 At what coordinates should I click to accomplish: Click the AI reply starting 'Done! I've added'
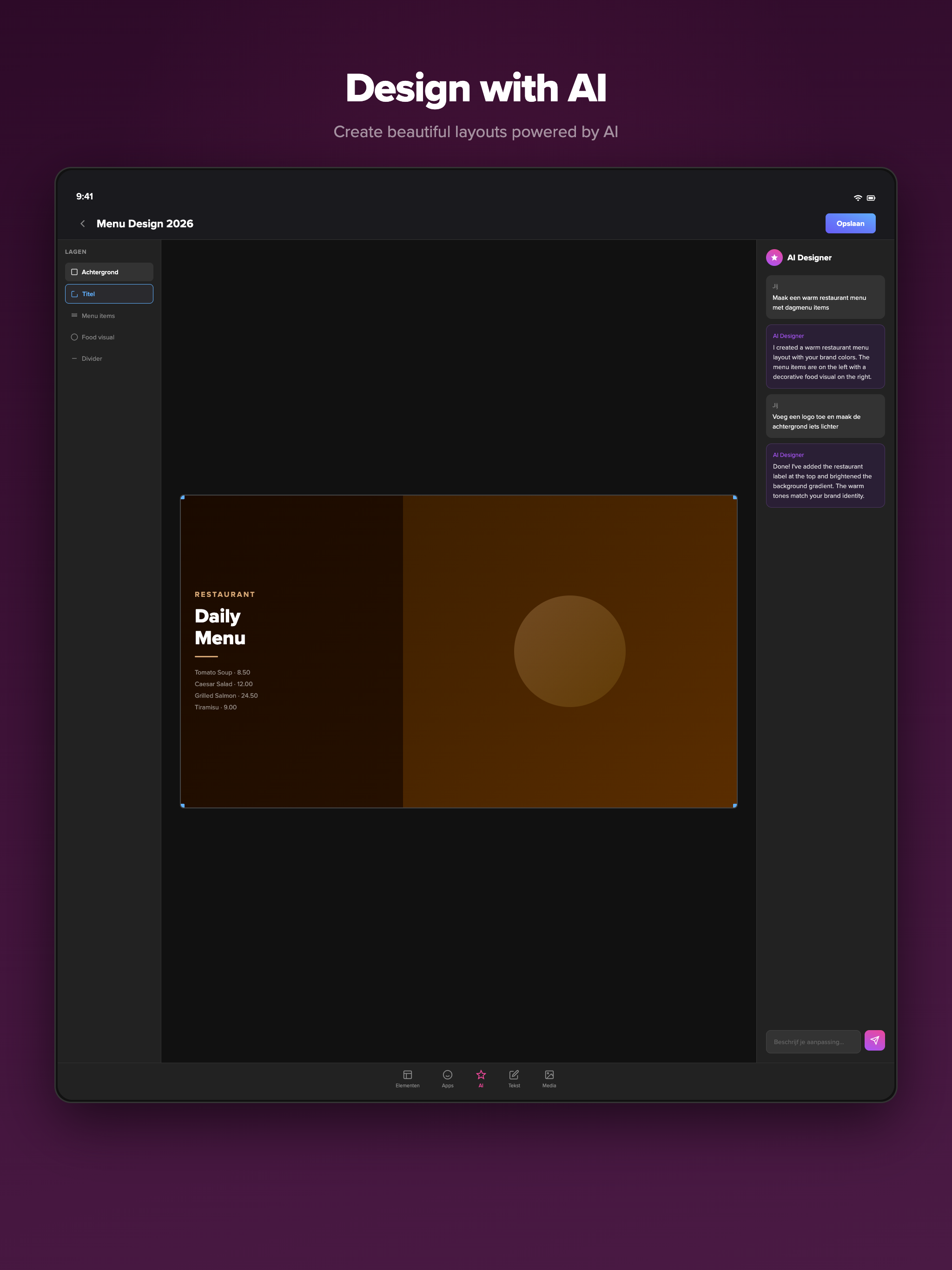(825, 476)
